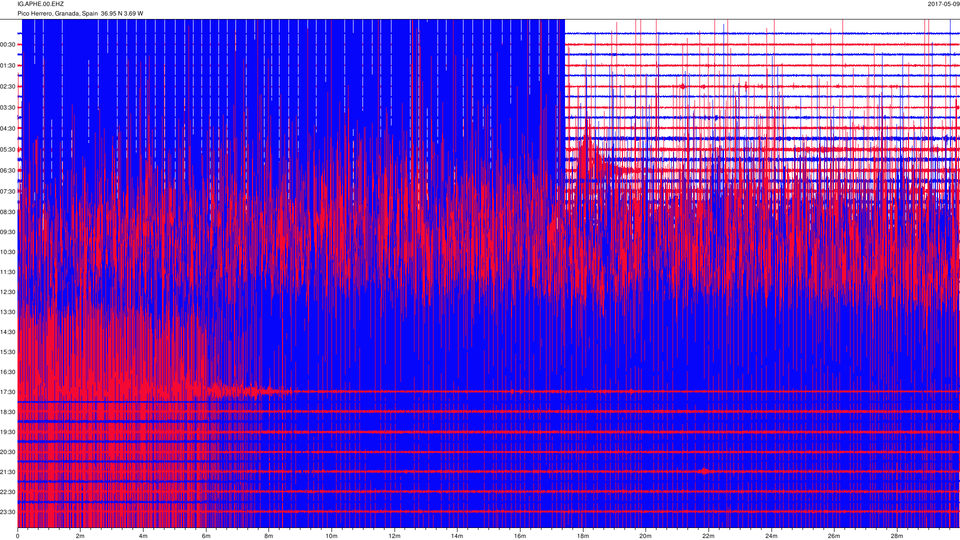The width and height of the screenshot is (960, 540).
Task: Click the 2m axis tick label
Action: click(80, 536)
